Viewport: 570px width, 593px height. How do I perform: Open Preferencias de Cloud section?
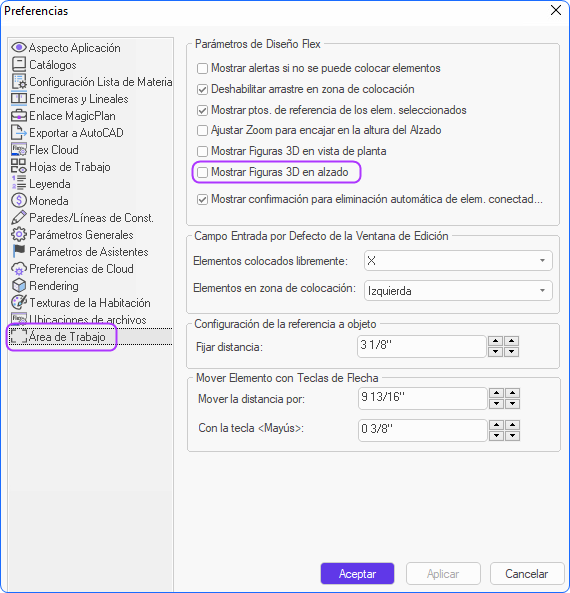81,269
